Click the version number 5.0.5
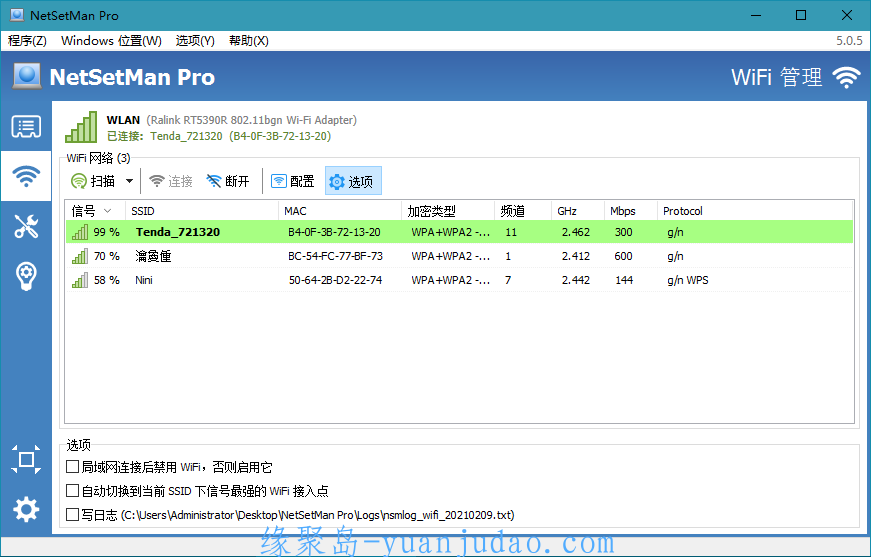 point(849,41)
